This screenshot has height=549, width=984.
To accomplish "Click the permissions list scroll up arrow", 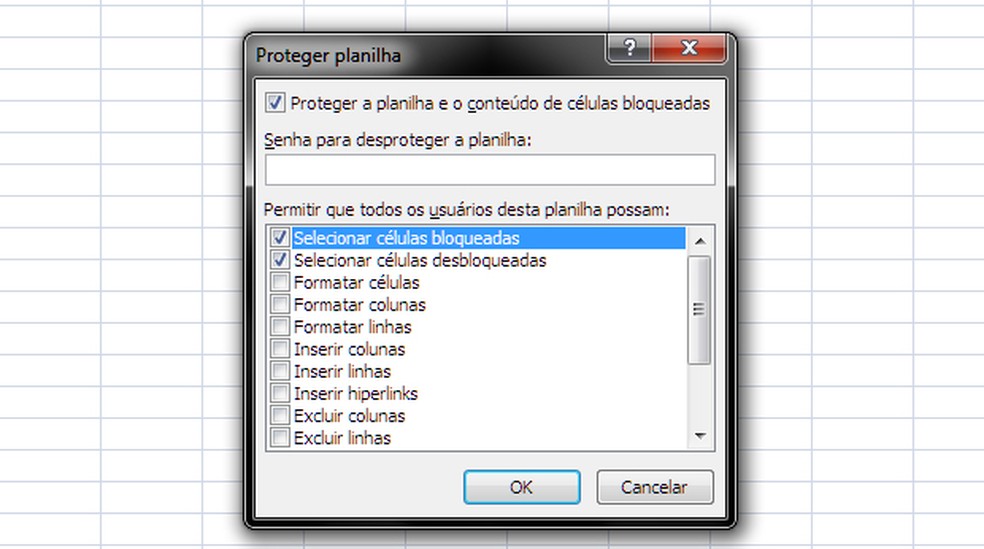I will (x=700, y=240).
